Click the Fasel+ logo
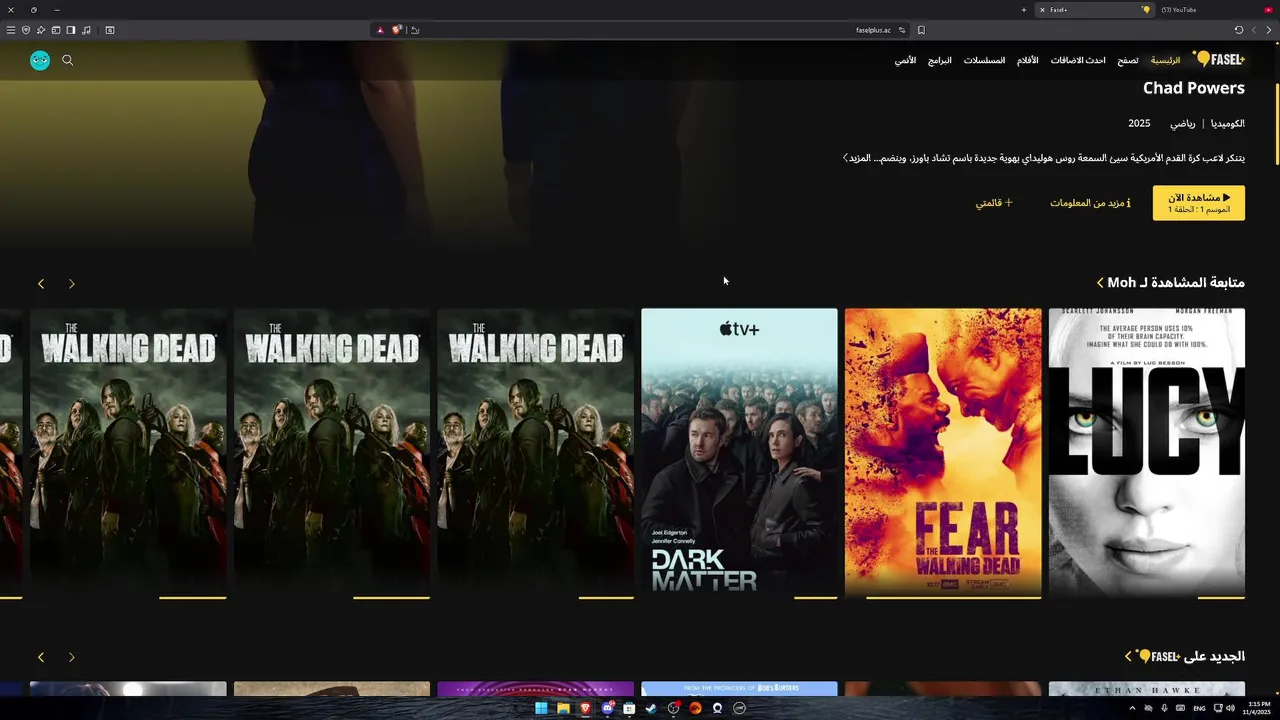Image resolution: width=1280 pixels, height=720 pixels. tap(1218, 60)
